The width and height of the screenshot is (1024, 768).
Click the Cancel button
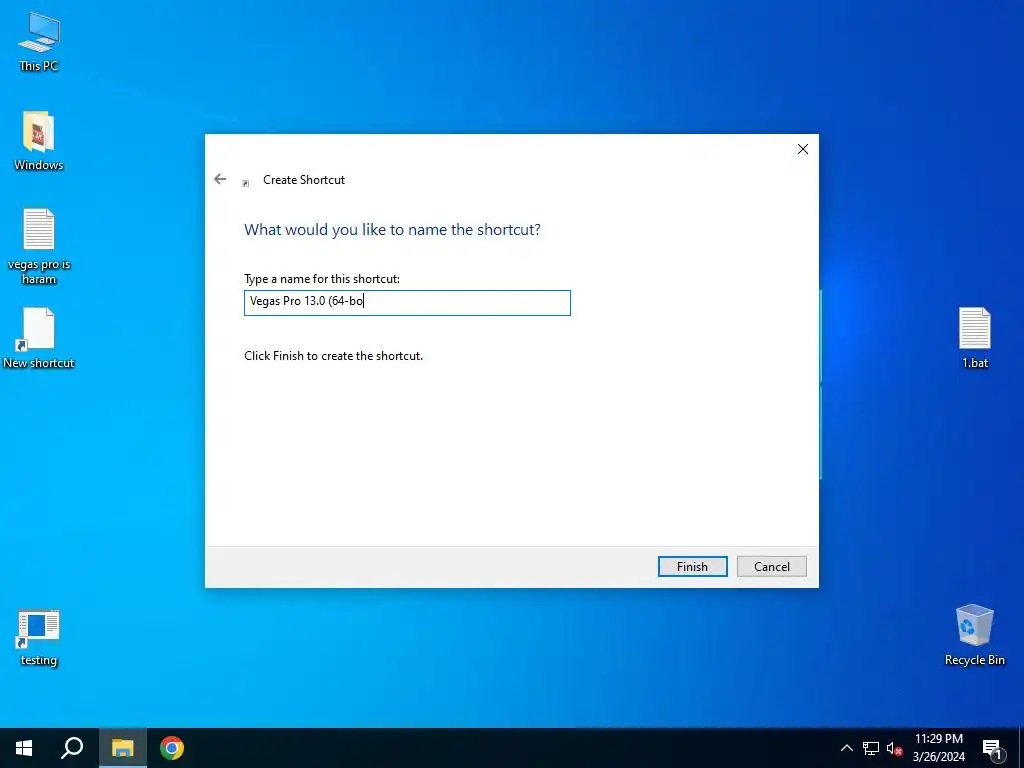coord(771,566)
